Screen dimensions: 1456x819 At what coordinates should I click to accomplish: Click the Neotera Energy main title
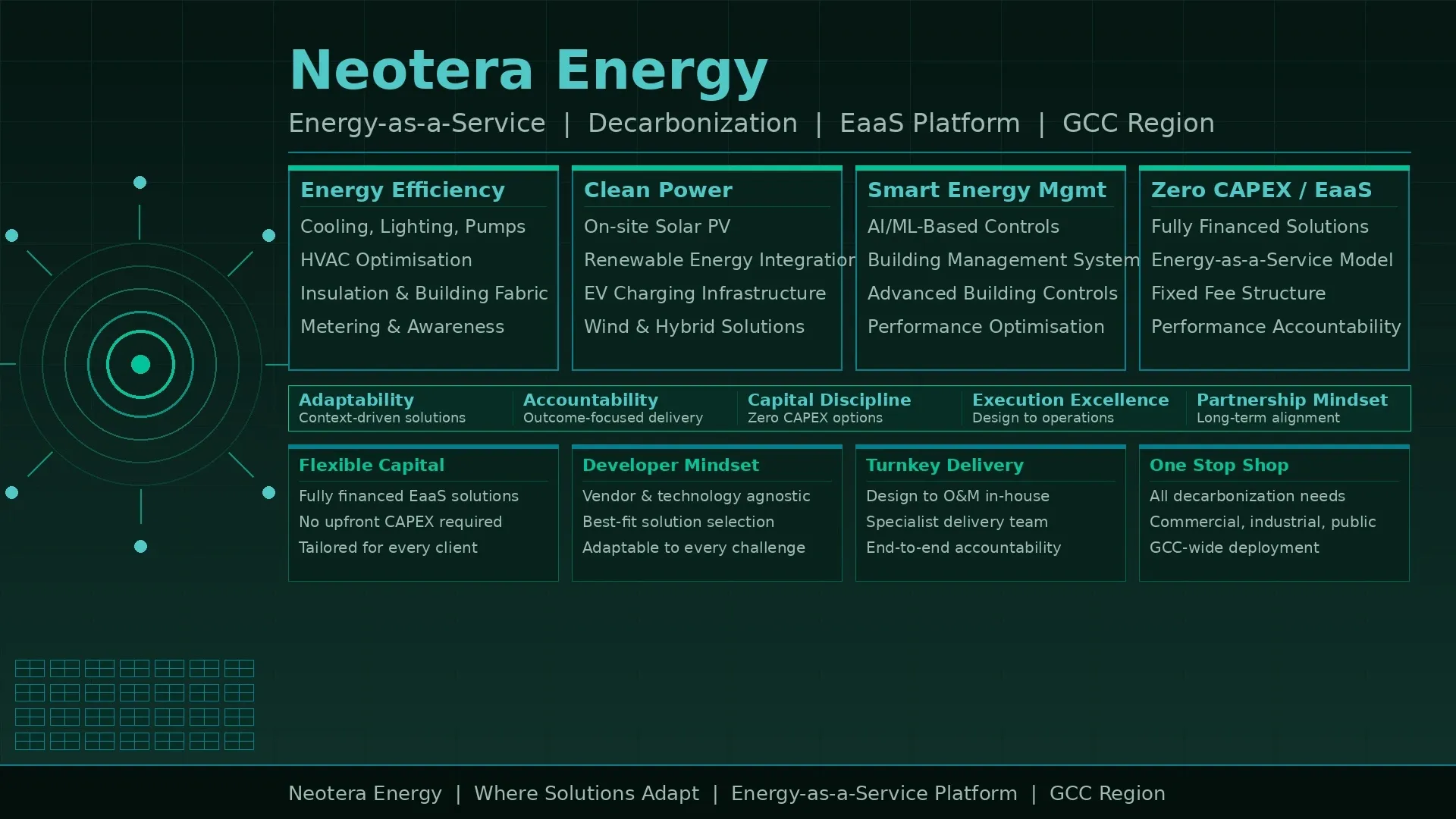[529, 70]
